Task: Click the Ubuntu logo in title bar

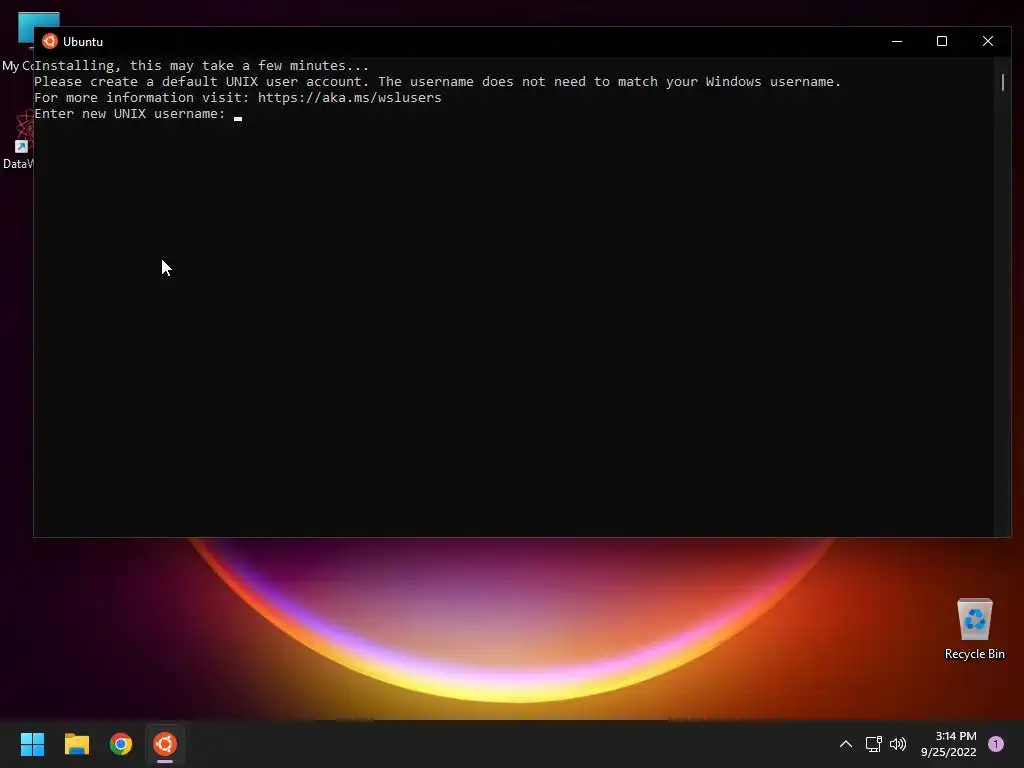Action: (50, 41)
